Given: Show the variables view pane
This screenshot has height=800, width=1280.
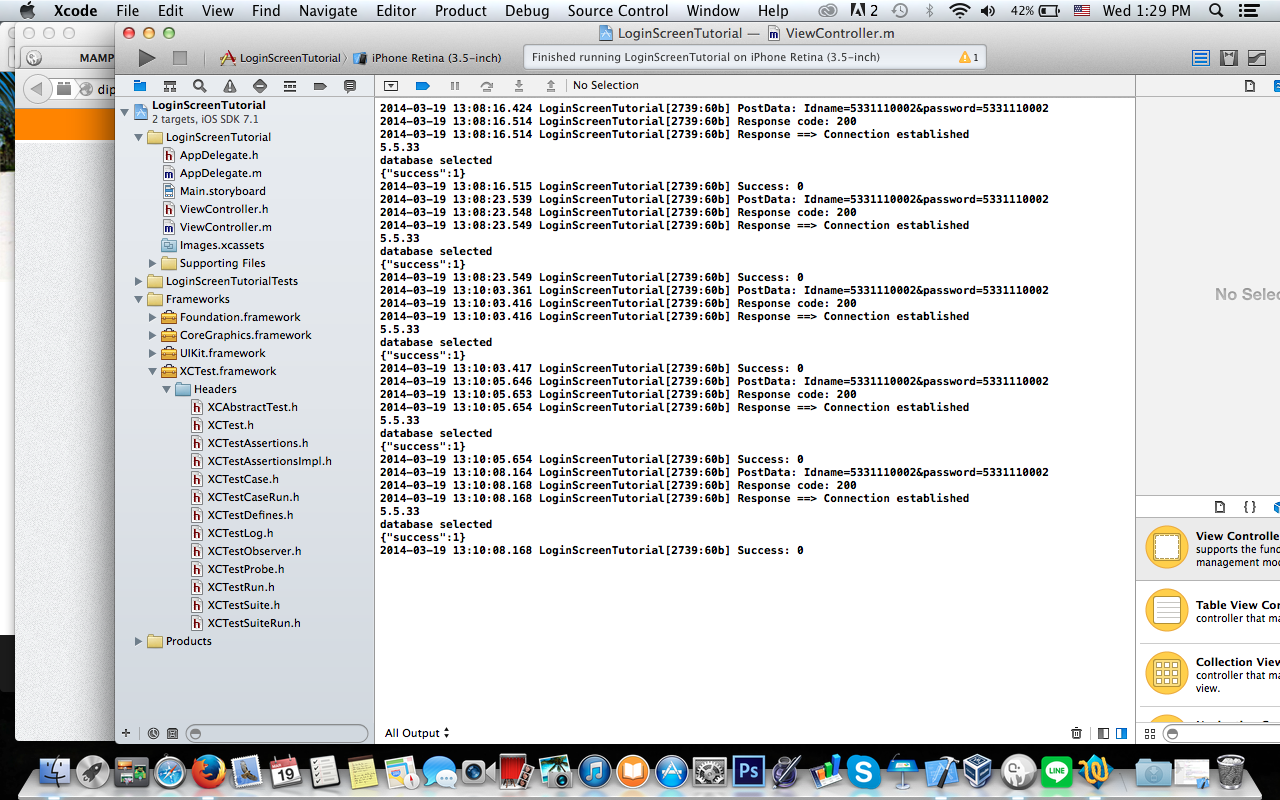Looking at the screenshot, I should (x=1104, y=733).
